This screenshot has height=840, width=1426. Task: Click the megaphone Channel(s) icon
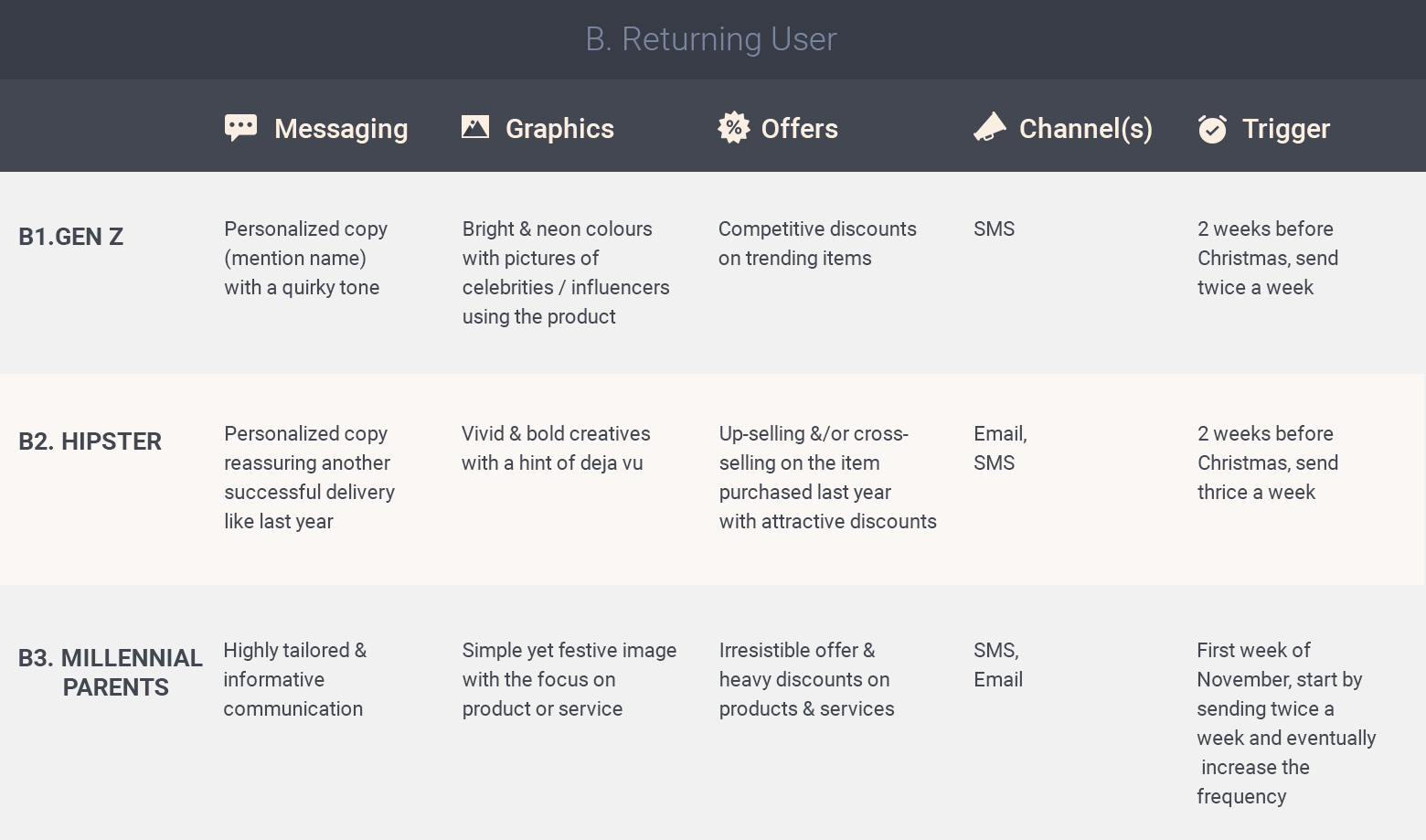(989, 127)
